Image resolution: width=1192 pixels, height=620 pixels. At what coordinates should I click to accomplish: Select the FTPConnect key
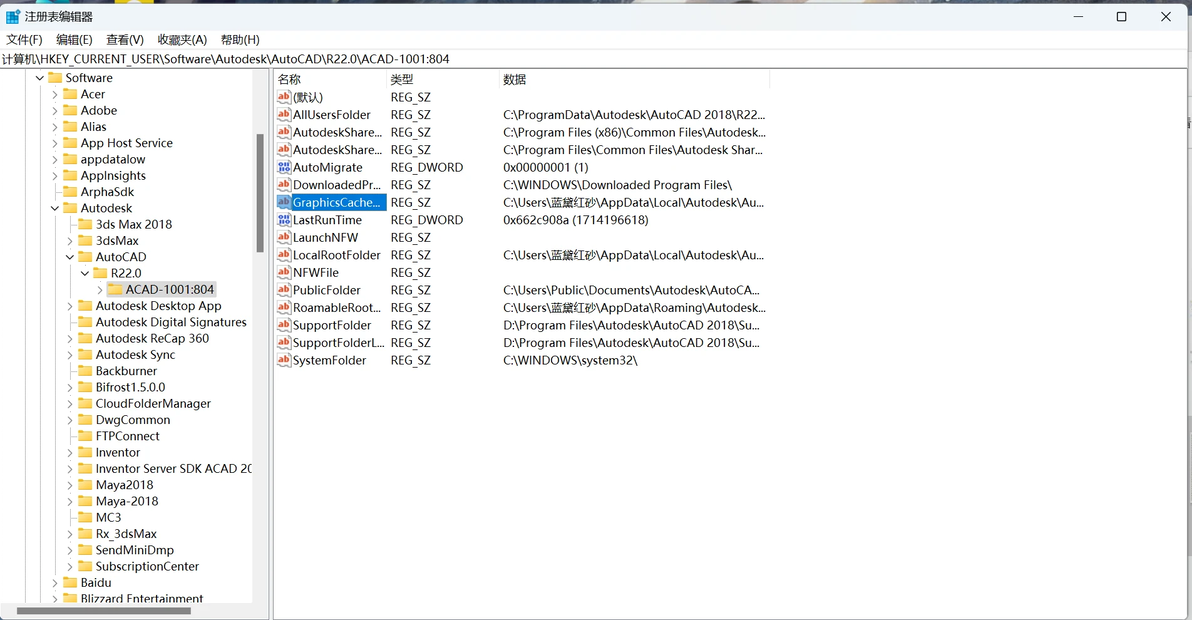128,436
